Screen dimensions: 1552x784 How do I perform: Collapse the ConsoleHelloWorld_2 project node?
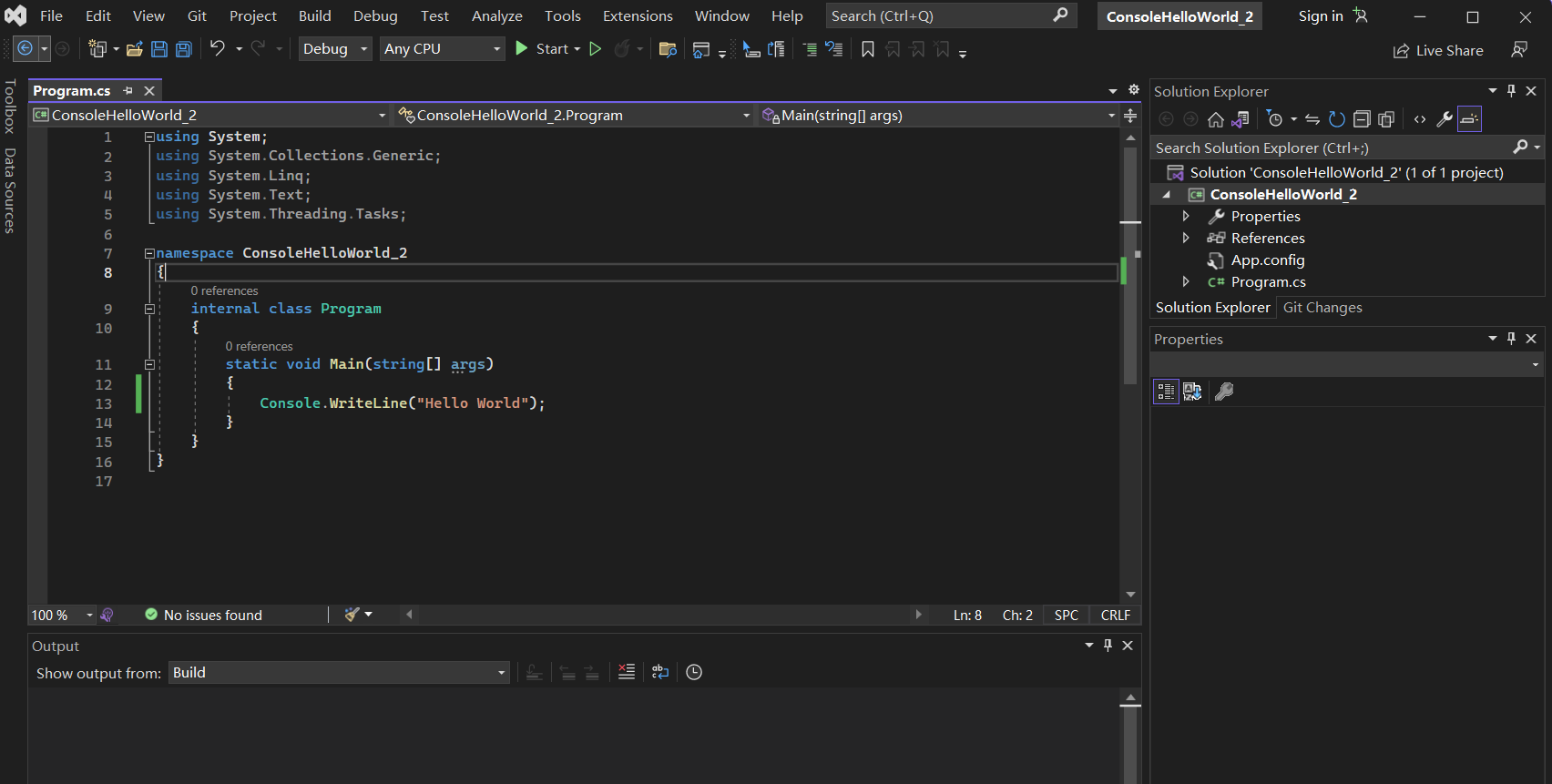tap(1167, 195)
